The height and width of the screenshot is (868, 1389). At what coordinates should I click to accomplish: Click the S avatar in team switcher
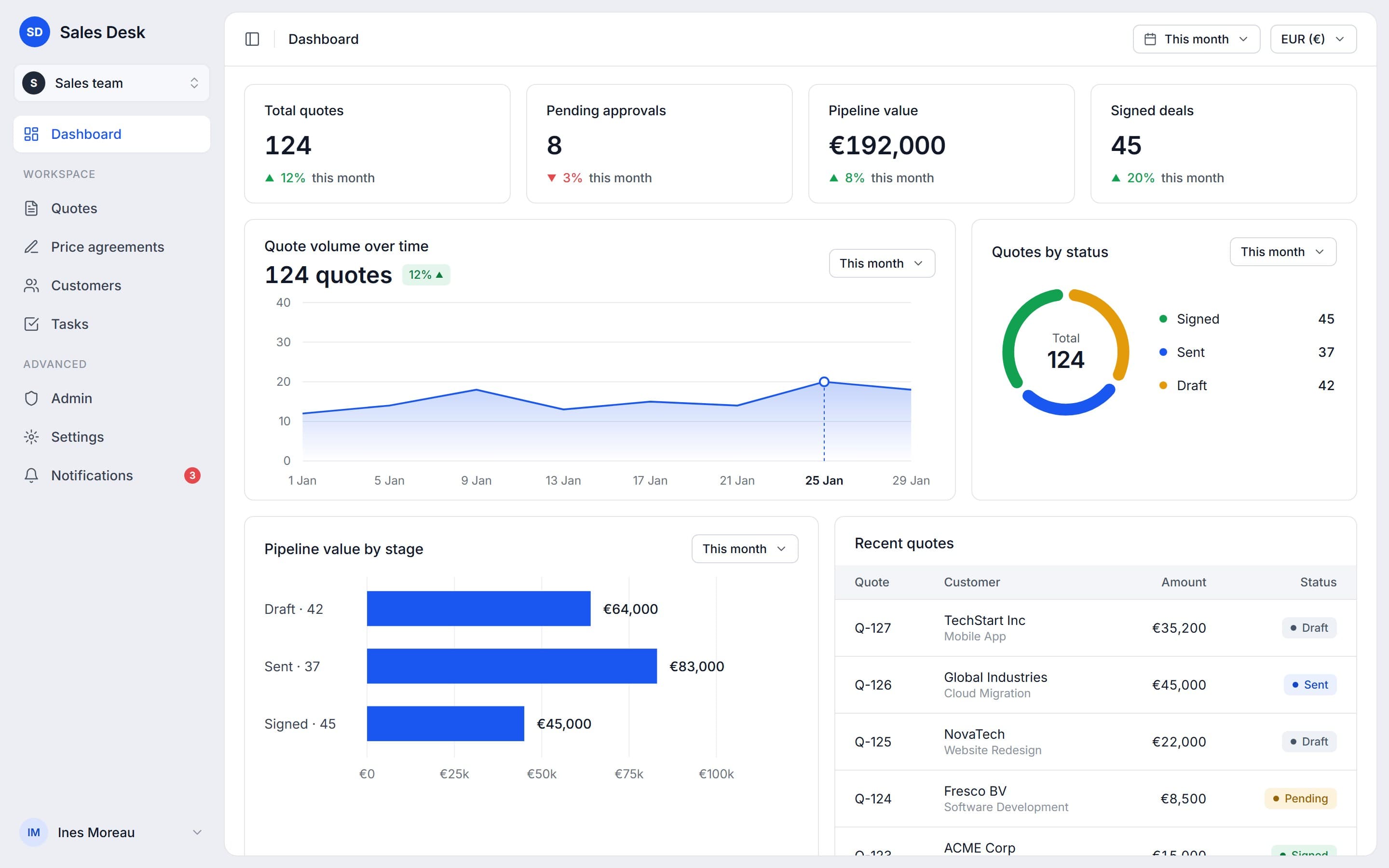coord(34,83)
